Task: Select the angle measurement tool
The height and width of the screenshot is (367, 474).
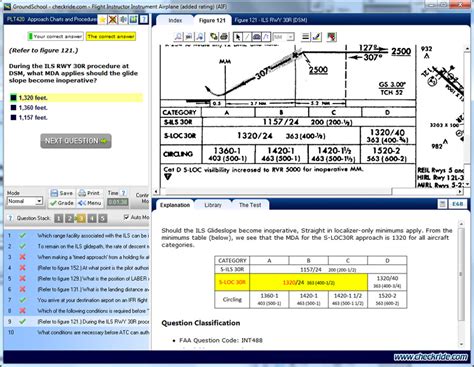Action: point(266,37)
